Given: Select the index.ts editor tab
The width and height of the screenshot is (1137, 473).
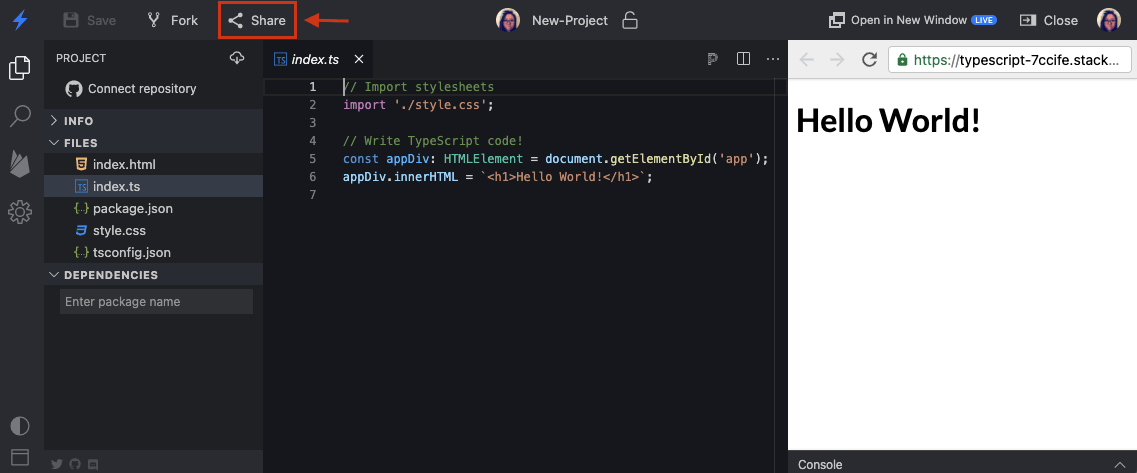Looking at the screenshot, I should (x=314, y=59).
